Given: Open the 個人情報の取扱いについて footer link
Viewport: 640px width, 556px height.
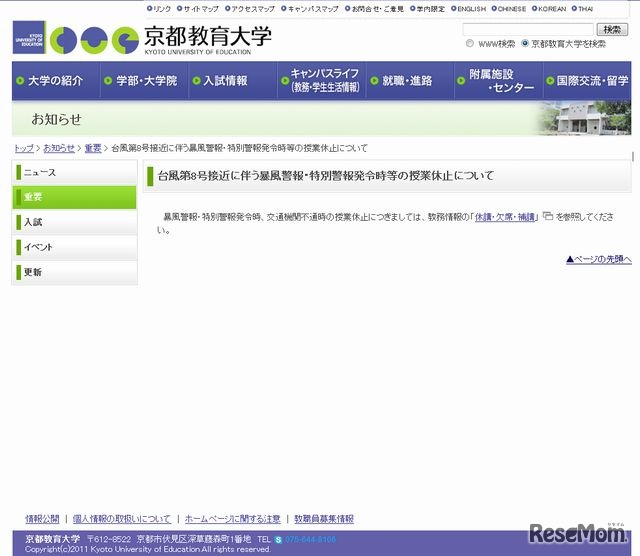Looking at the screenshot, I should (122, 519).
